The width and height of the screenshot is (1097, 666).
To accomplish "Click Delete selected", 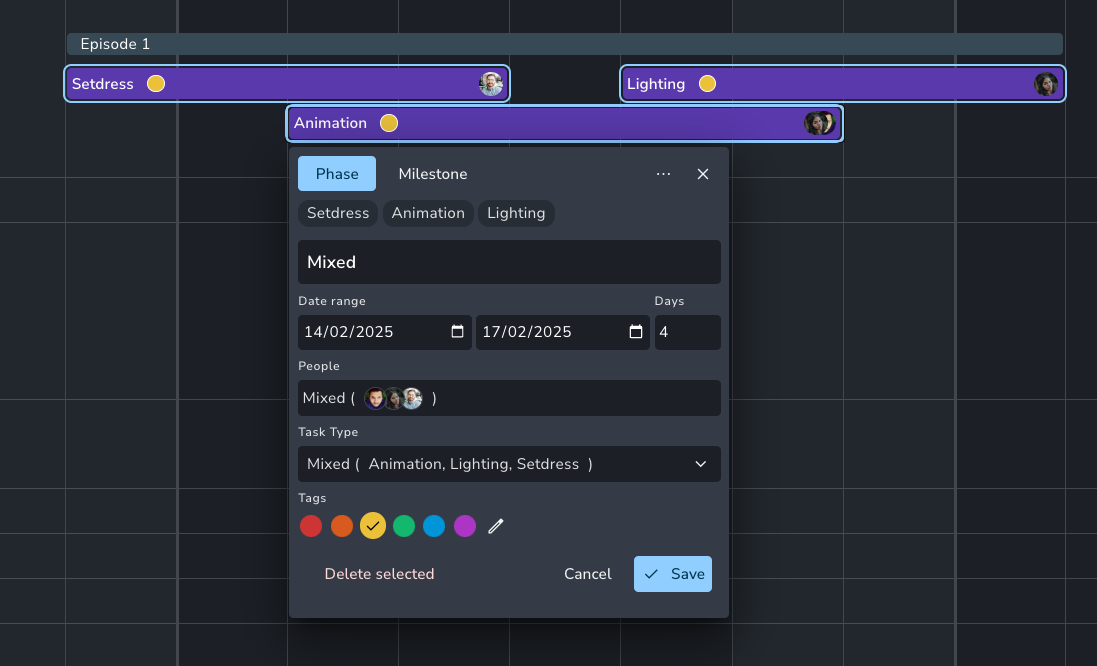I will click(379, 574).
